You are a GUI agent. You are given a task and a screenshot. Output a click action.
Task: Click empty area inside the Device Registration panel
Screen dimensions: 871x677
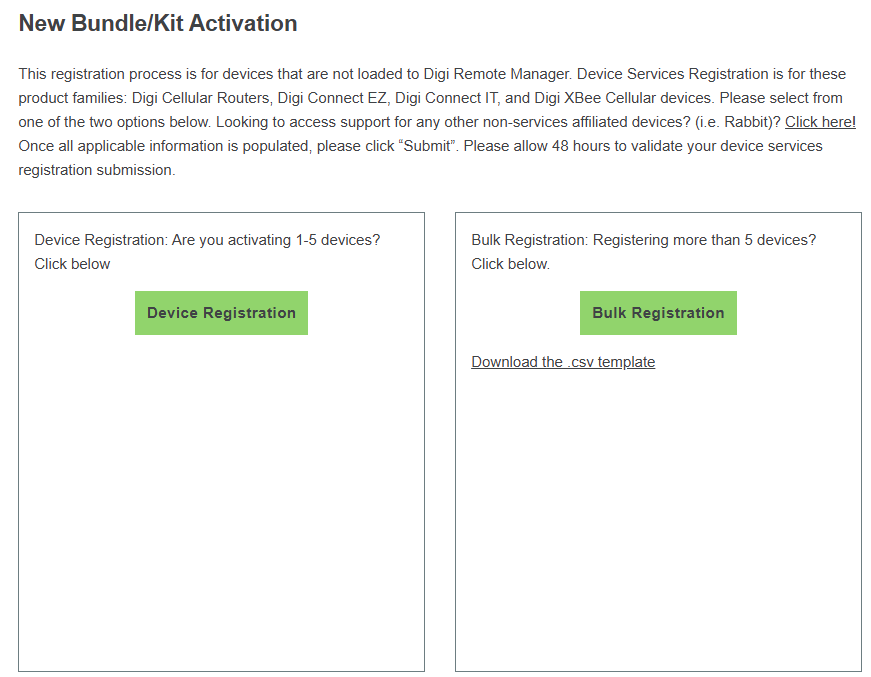221,500
